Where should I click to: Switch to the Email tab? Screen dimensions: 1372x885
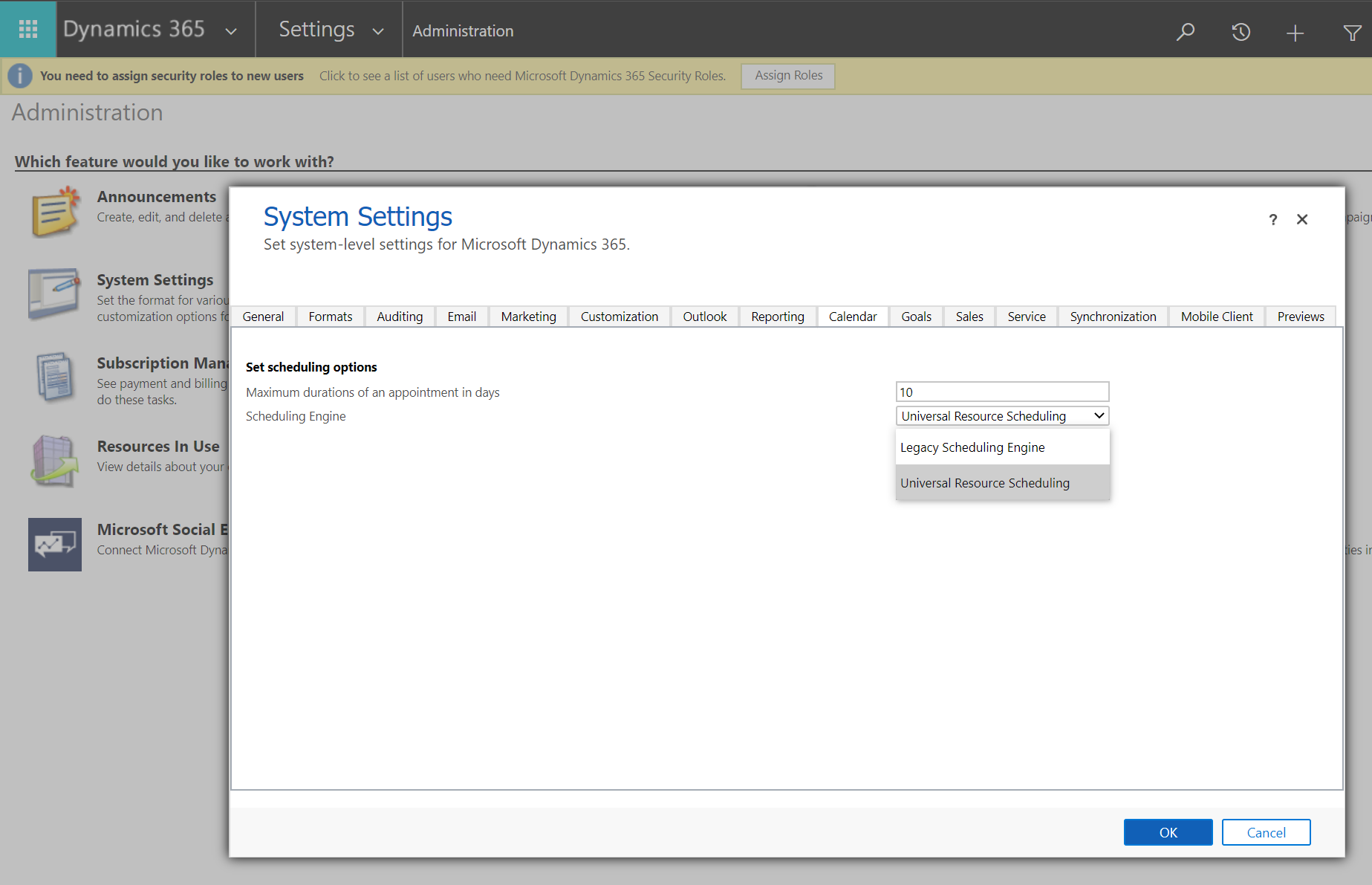pyautogui.click(x=462, y=317)
